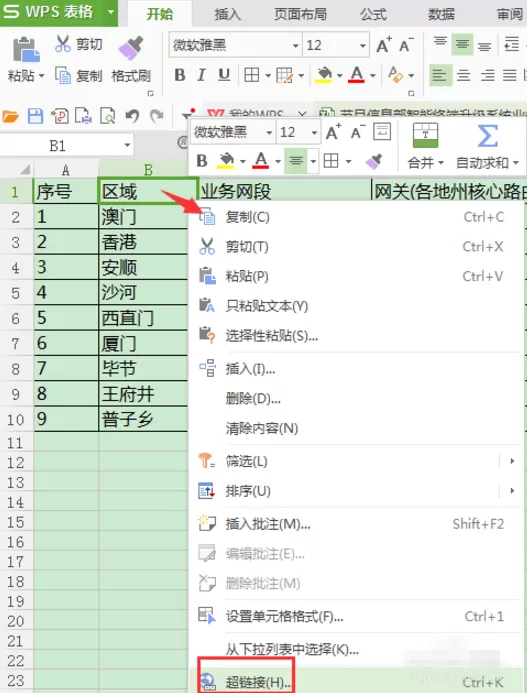Open the Name Box dropdown showing B1

pyautogui.click(x=127, y=145)
